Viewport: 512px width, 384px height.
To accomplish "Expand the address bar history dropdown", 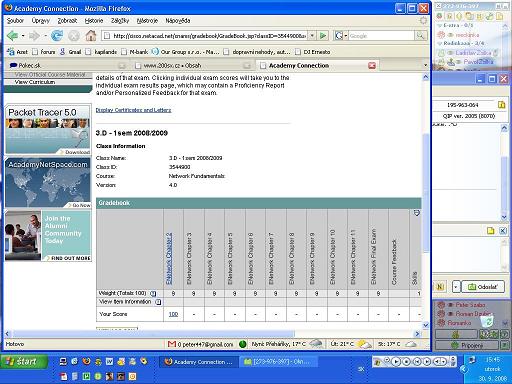I will coord(312,35).
